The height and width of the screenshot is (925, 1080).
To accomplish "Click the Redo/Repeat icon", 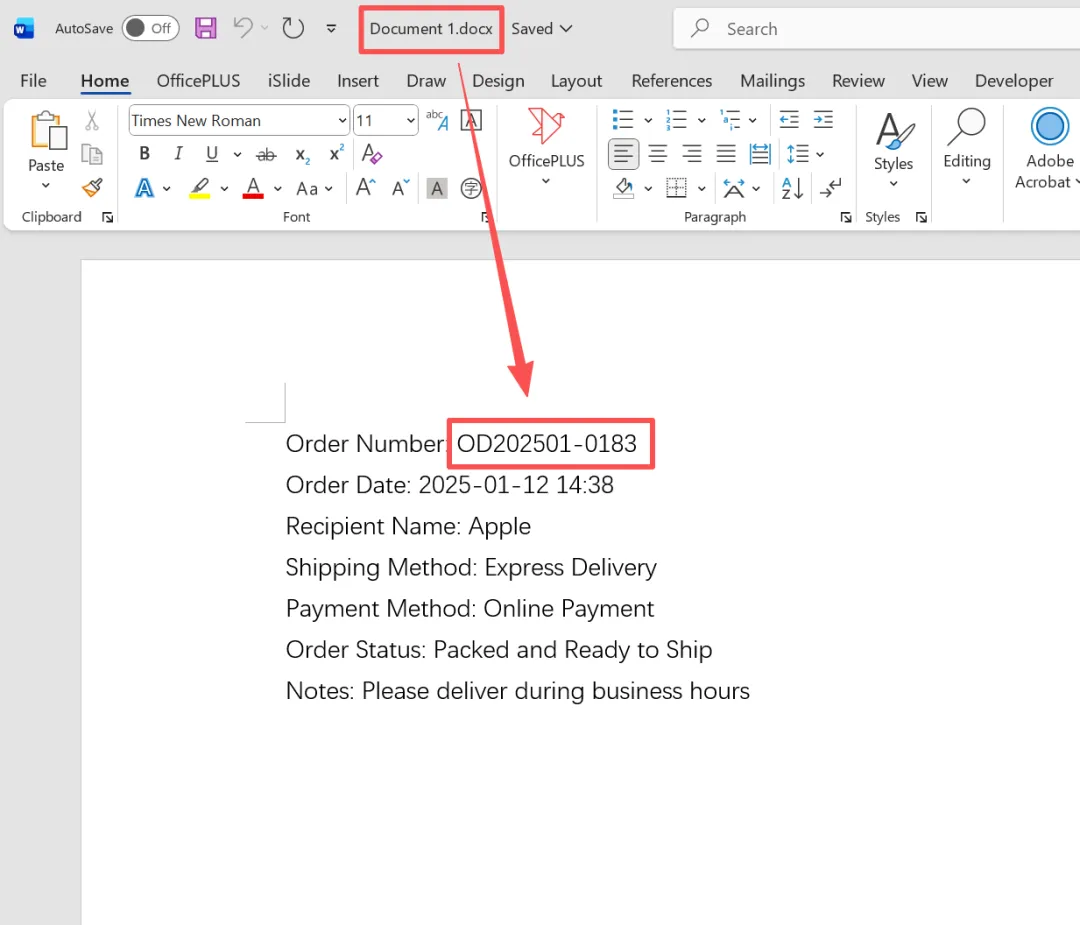I will point(293,28).
